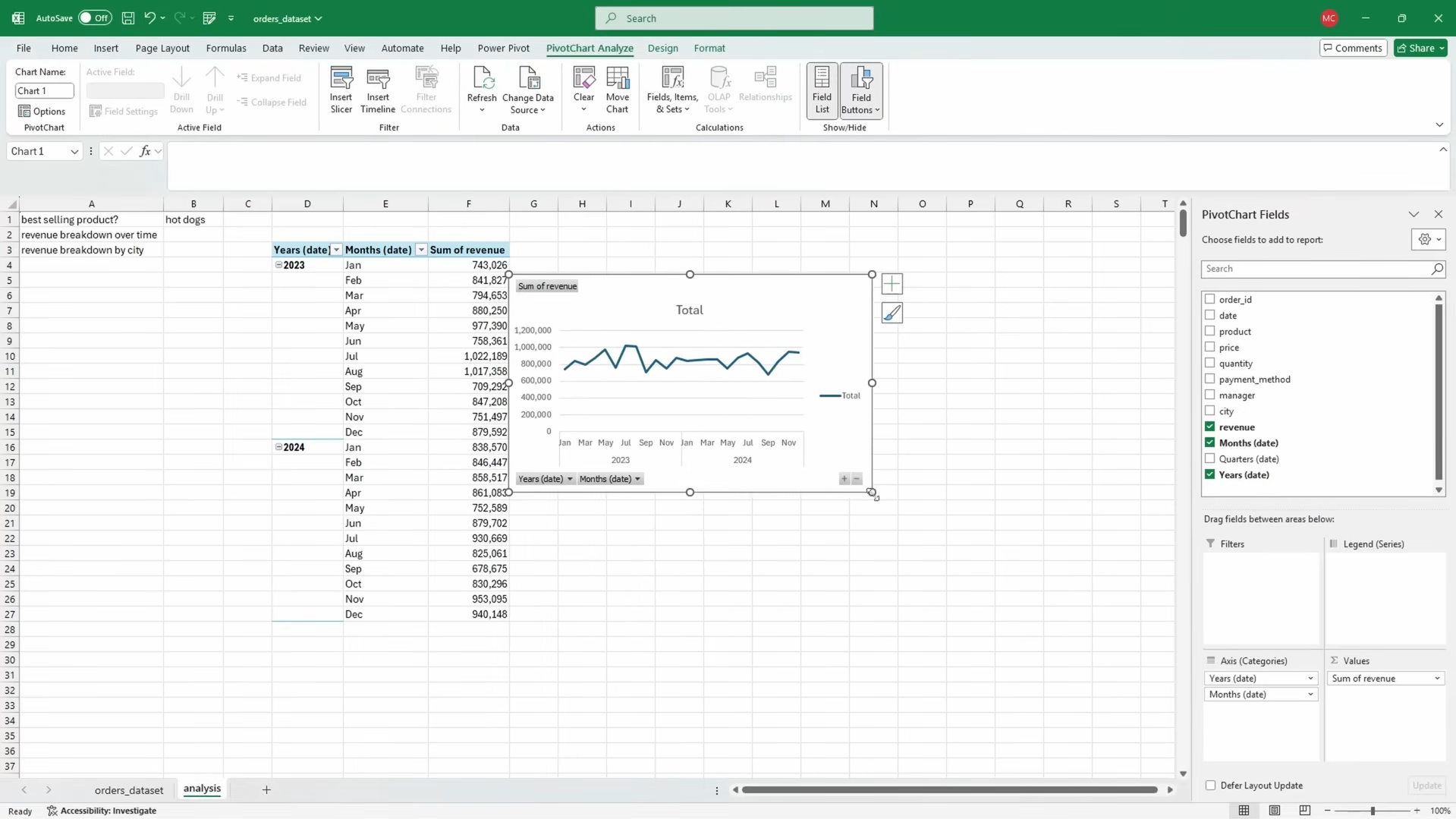Click the title bar Search box
The image size is (1456, 819).
734,18
